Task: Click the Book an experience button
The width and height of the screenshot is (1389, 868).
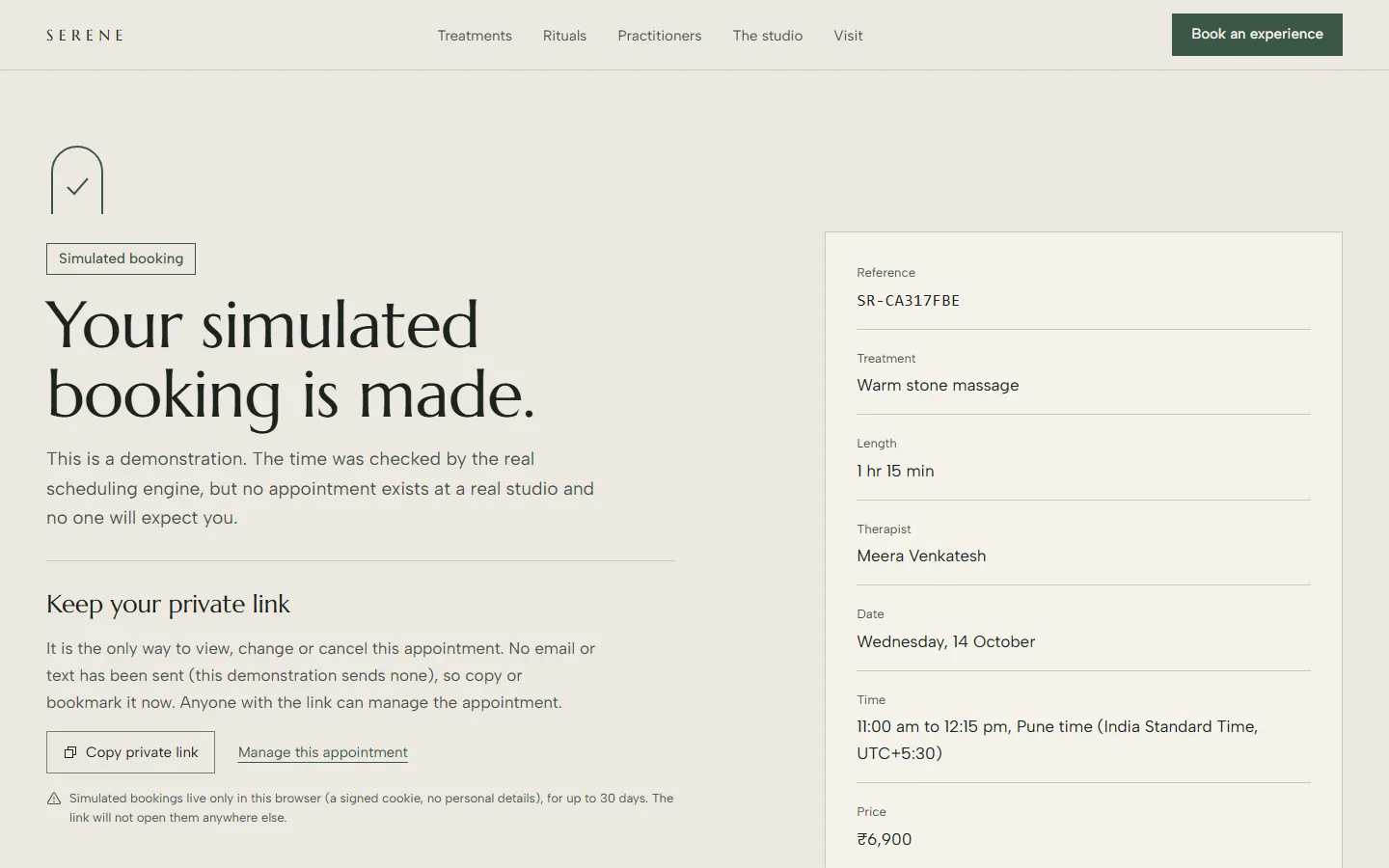Action: (x=1257, y=35)
